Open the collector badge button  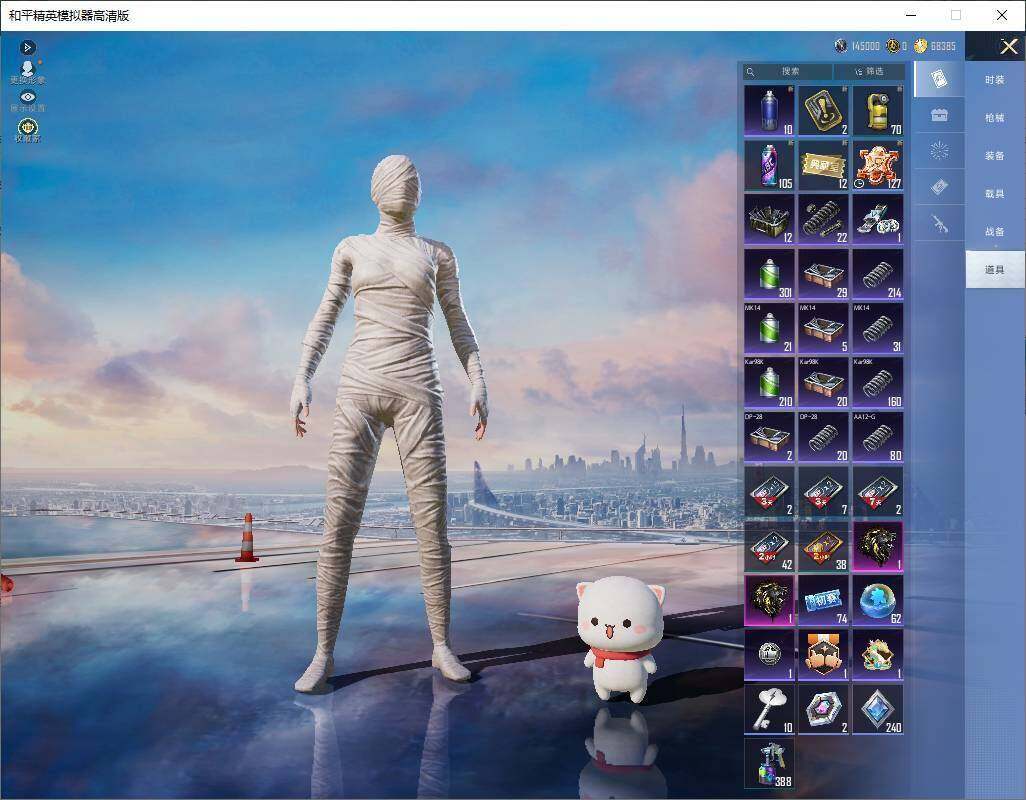tap(27, 130)
